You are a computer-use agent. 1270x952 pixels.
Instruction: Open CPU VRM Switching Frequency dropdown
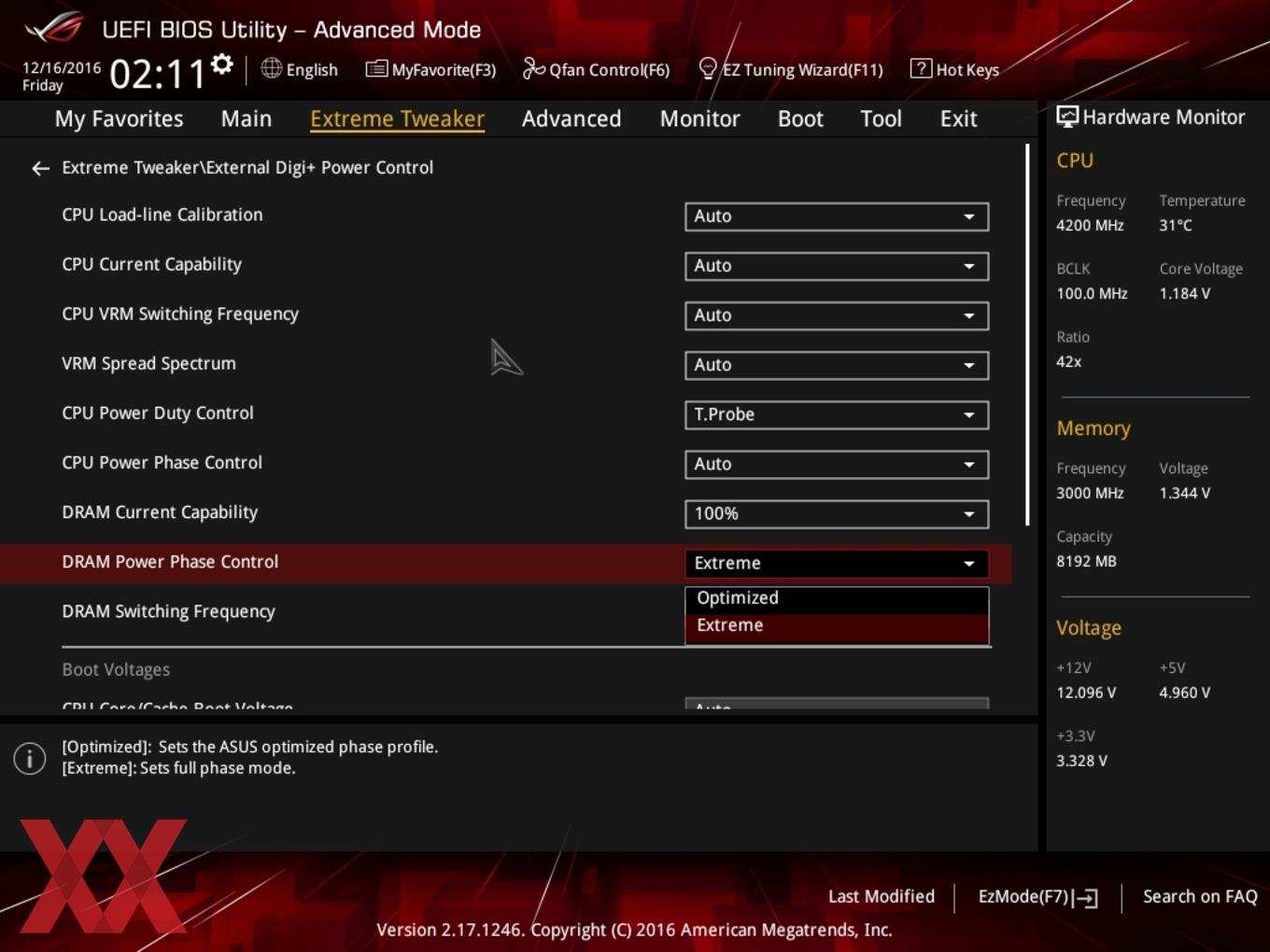pyautogui.click(x=837, y=315)
